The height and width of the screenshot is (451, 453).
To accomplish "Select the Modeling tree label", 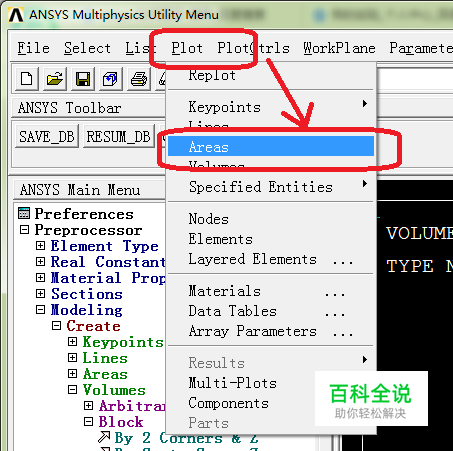I will (x=87, y=310).
